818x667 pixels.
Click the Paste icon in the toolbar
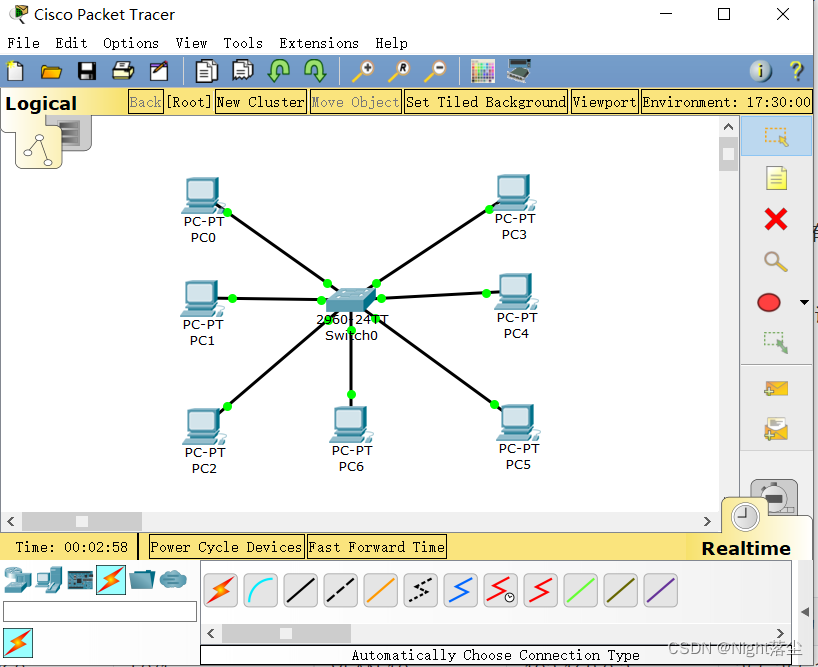pyautogui.click(x=243, y=71)
